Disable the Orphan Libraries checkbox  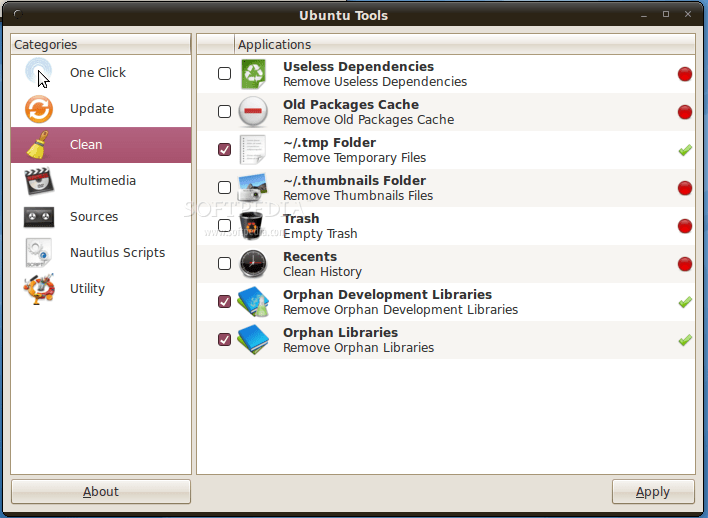click(x=224, y=339)
